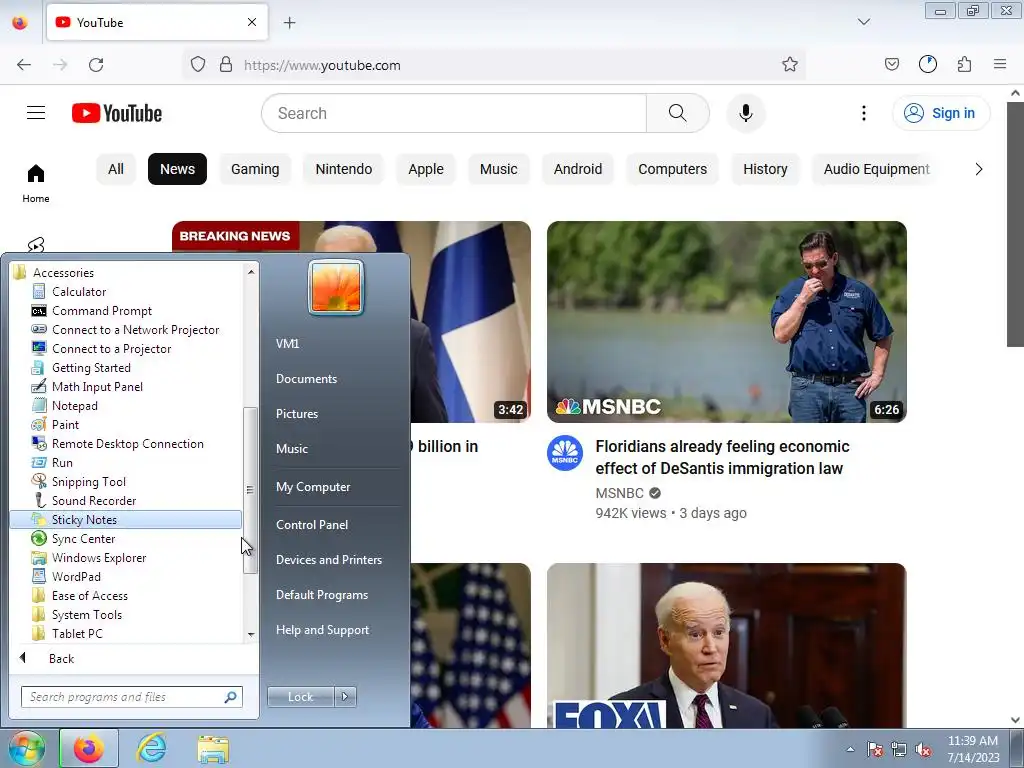Show hidden system tray icons

[850, 749]
